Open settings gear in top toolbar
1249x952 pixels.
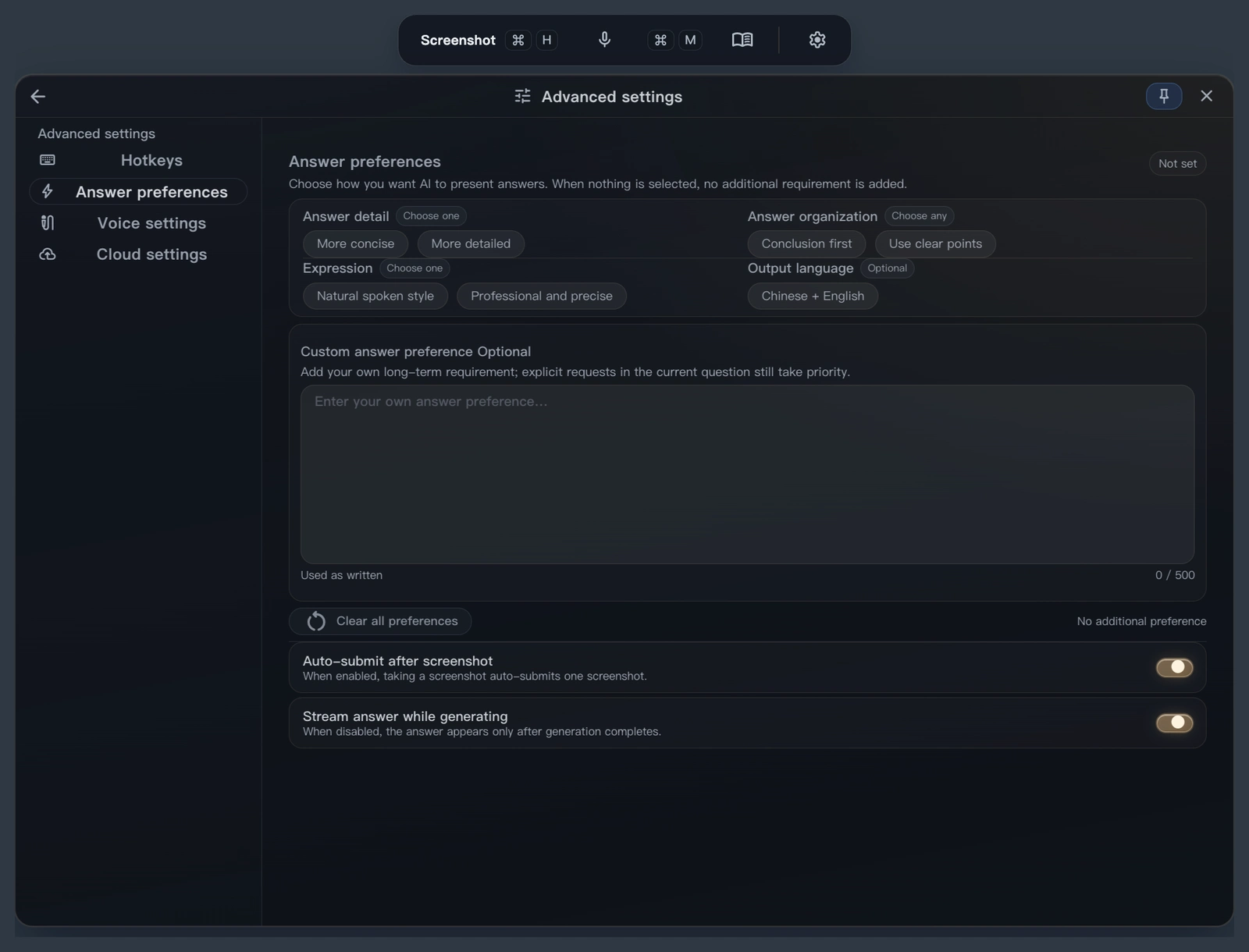(817, 40)
